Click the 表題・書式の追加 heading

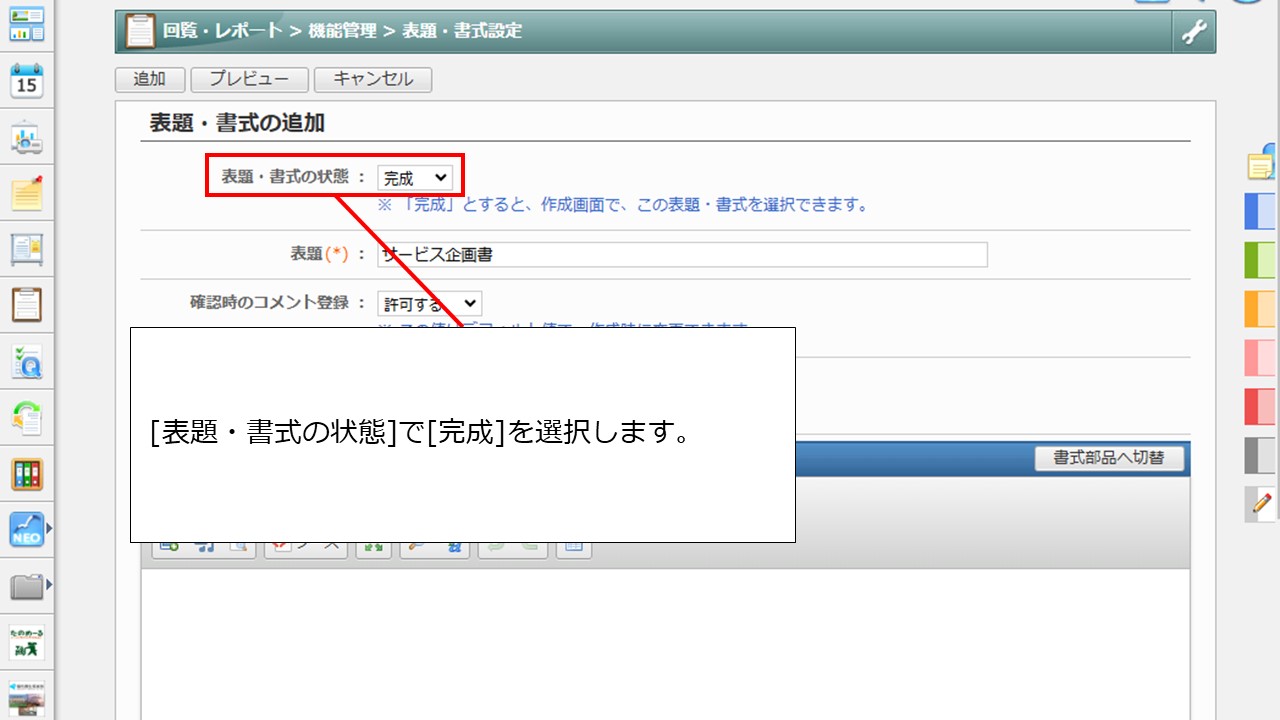coord(237,123)
